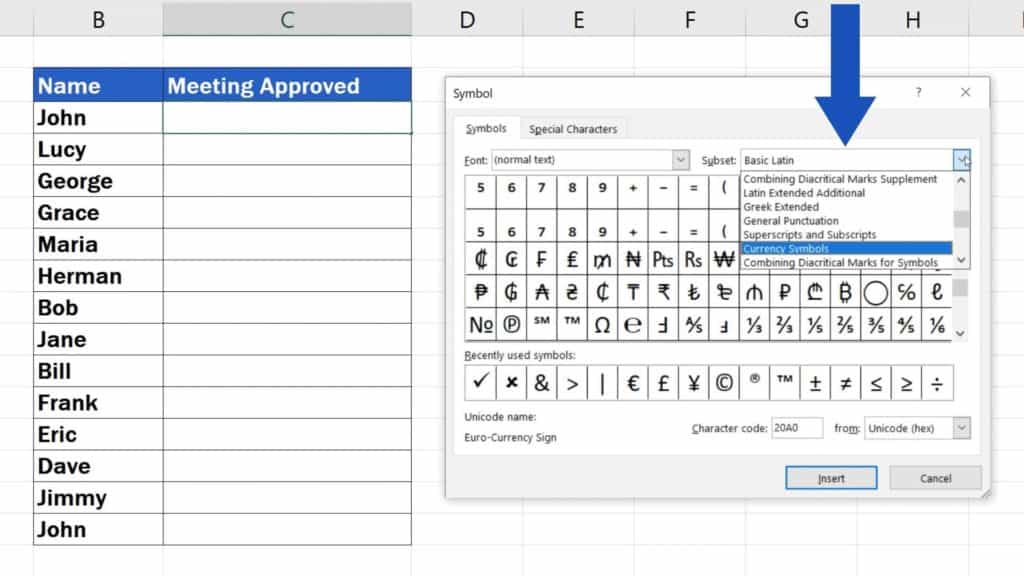Select the Yen sign in recently used symbols
The image size is (1024, 576).
(x=694, y=379)
